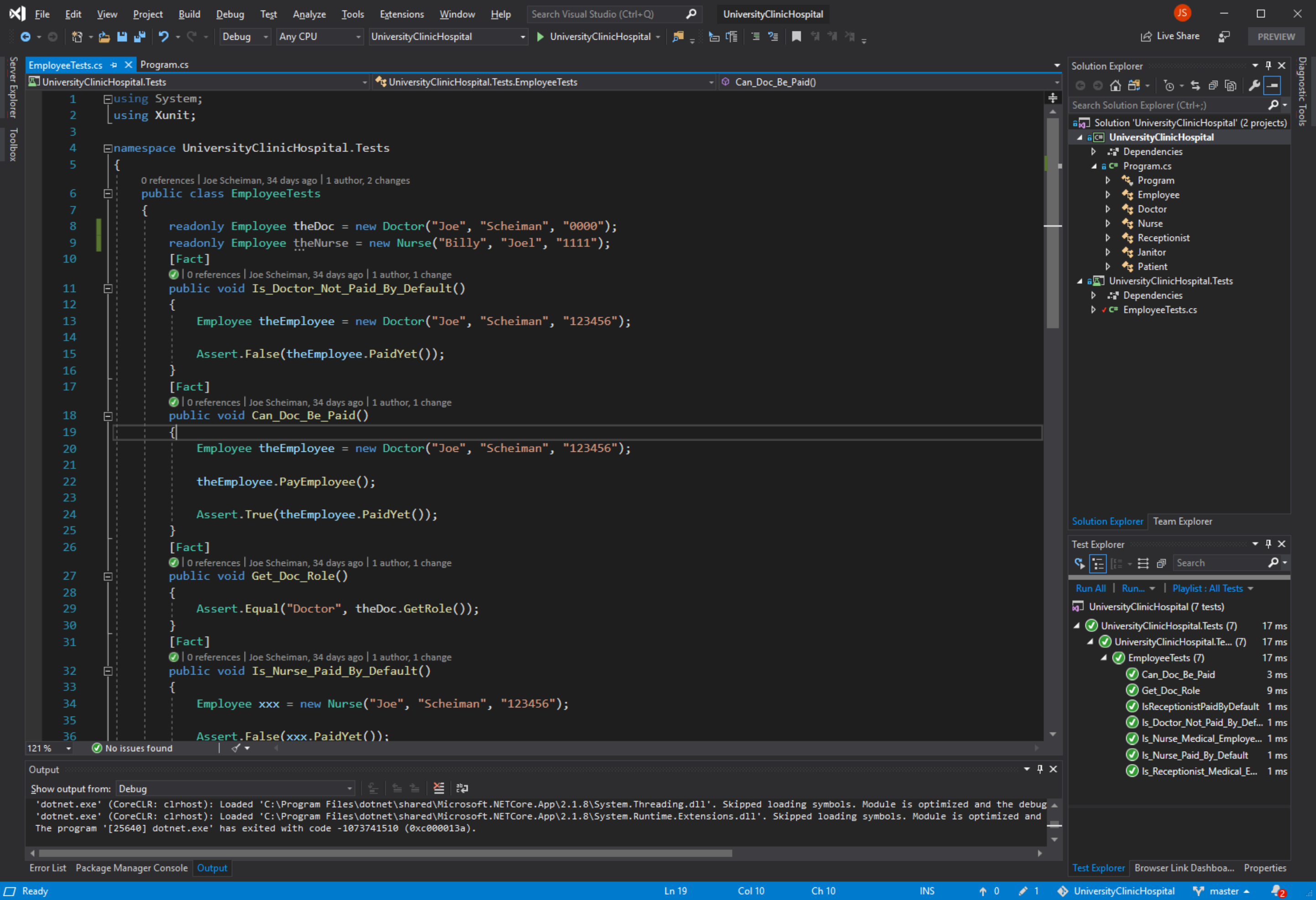Screen dimensions: 1316x900
Task: Select the Get_Doc_Role test
Action: (1170, 691)
